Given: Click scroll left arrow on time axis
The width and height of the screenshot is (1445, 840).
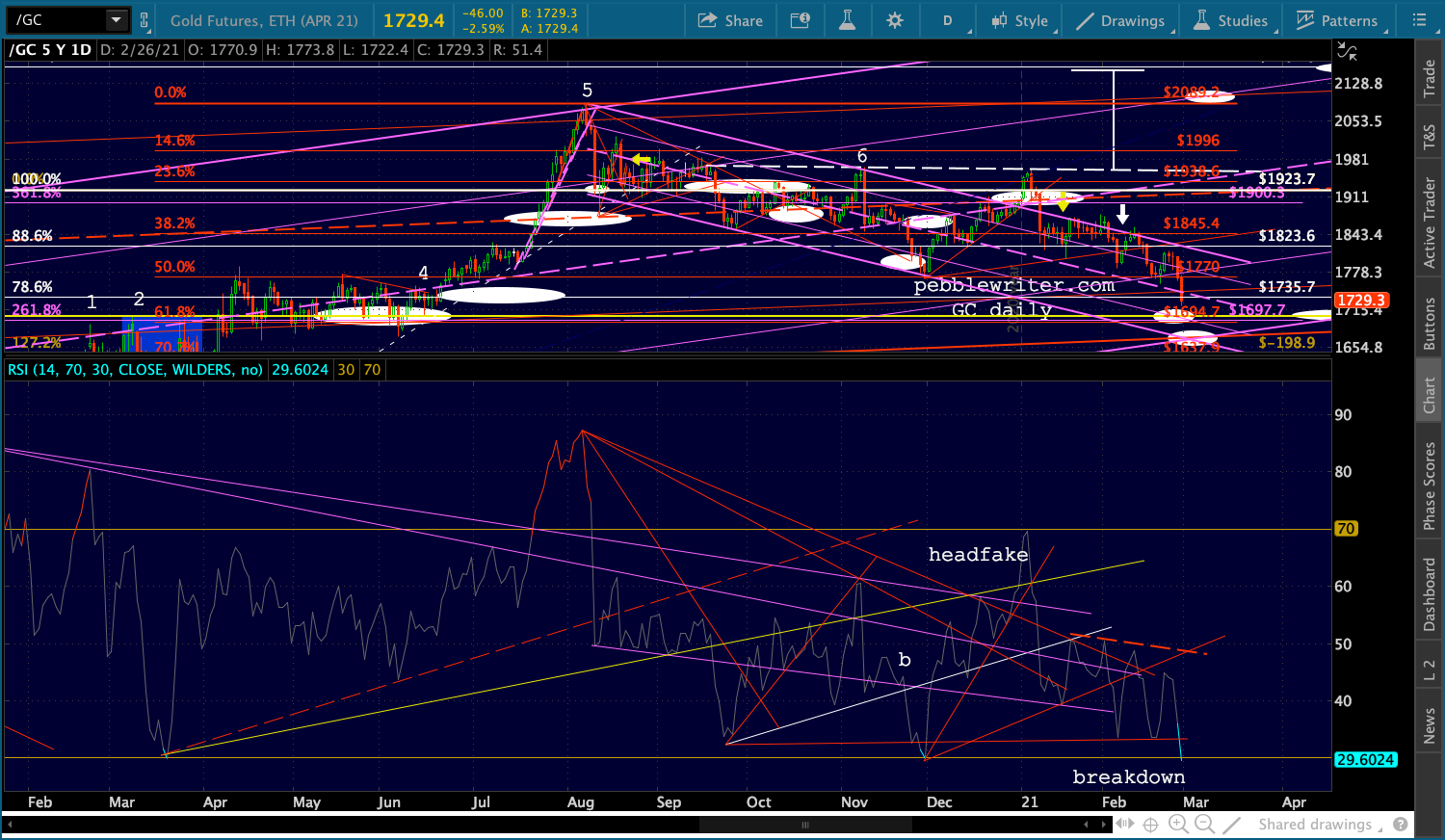Looking at the screenshot, I should pyautogui.click(x=1087, y=825).
